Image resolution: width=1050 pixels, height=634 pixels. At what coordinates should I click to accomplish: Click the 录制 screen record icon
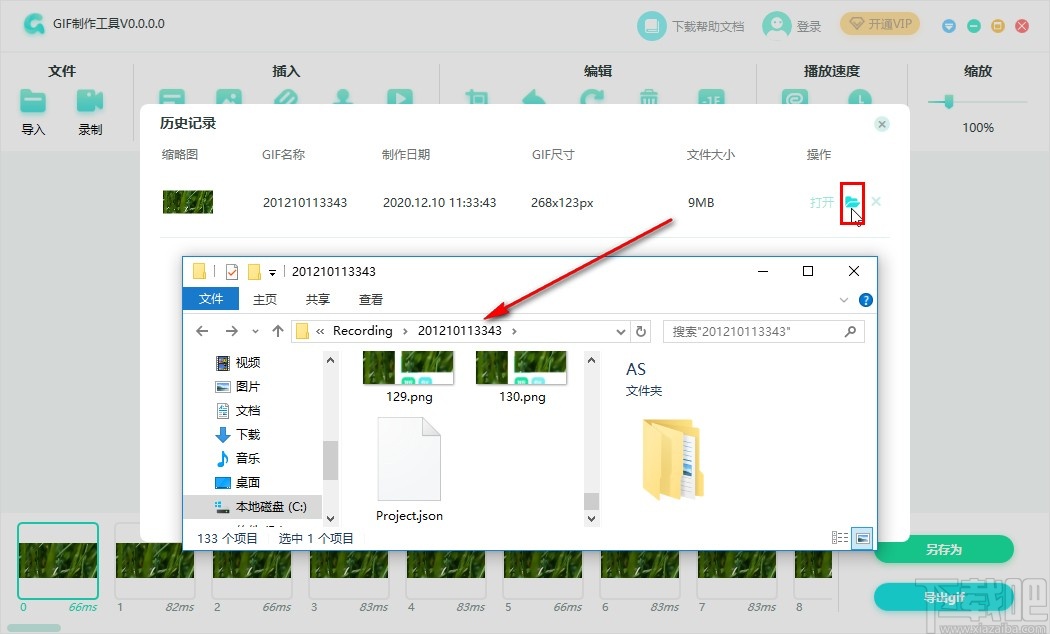coord(90,100)
